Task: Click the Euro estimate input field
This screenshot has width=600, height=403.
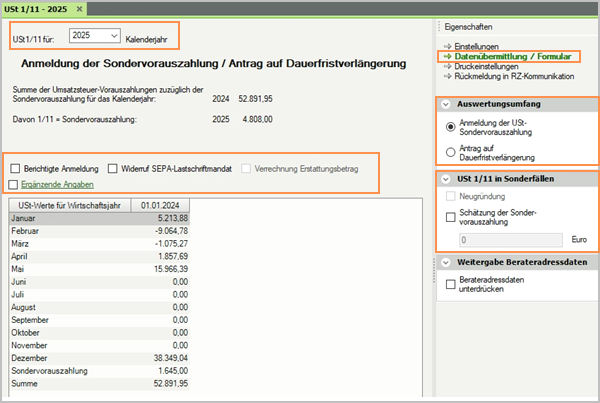Action: 510,240
